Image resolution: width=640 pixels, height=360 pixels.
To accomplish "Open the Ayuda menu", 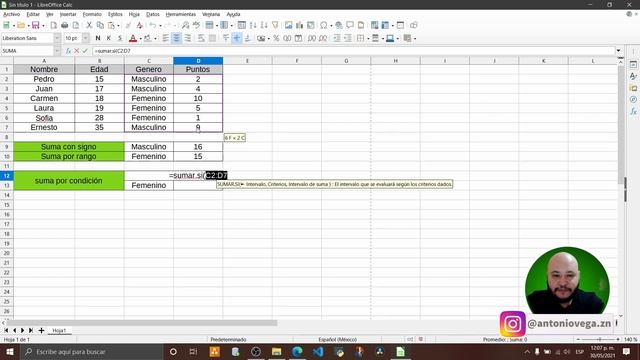I will [233, 14].
